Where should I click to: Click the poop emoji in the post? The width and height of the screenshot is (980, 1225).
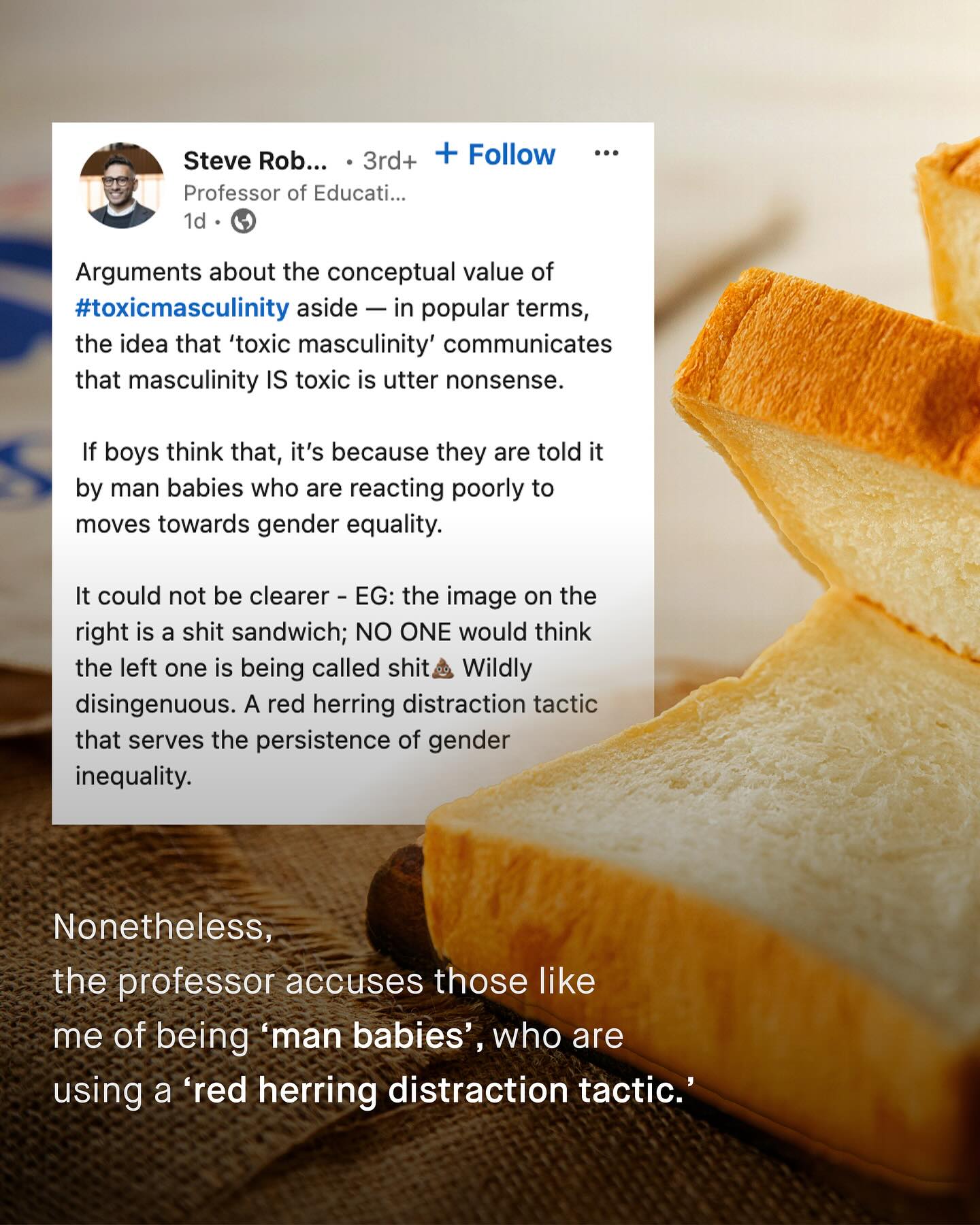[x=444, y=668]
